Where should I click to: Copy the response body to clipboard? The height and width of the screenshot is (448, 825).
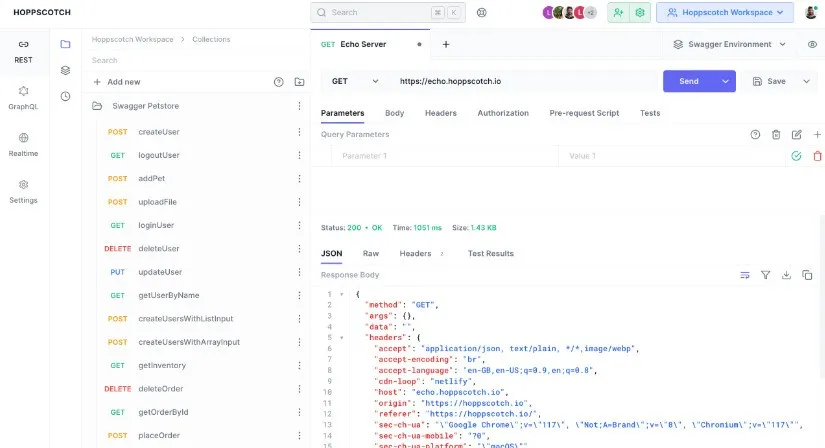[x=807, y=275]
